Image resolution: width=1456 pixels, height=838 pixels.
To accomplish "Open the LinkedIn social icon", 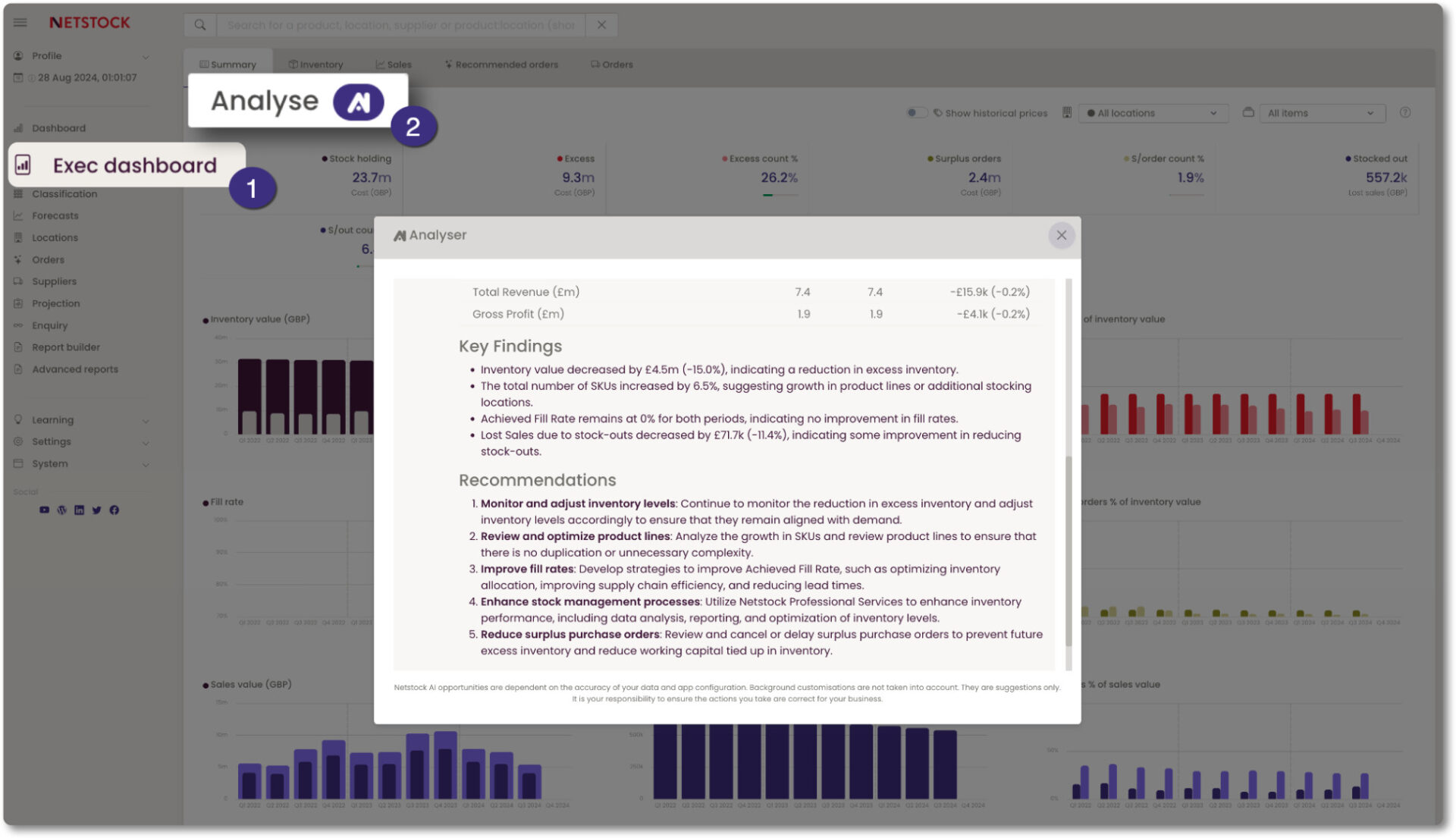I will pos(79,510).
